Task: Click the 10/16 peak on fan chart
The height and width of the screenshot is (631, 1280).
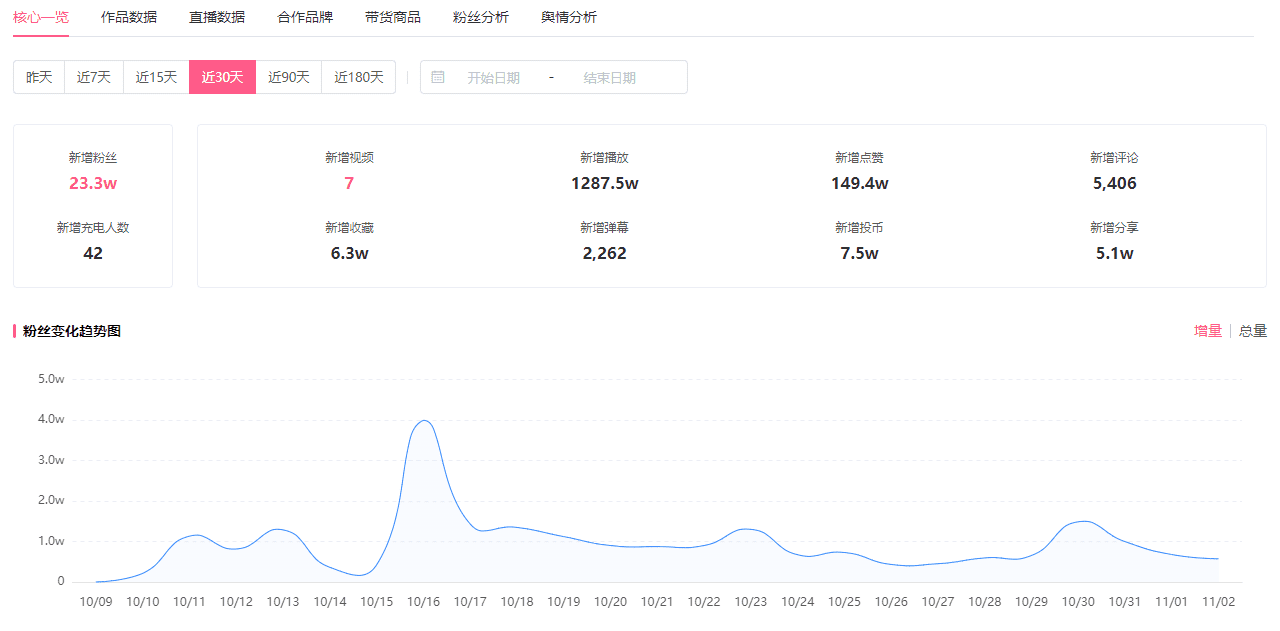Action: [x=424, y=421]
